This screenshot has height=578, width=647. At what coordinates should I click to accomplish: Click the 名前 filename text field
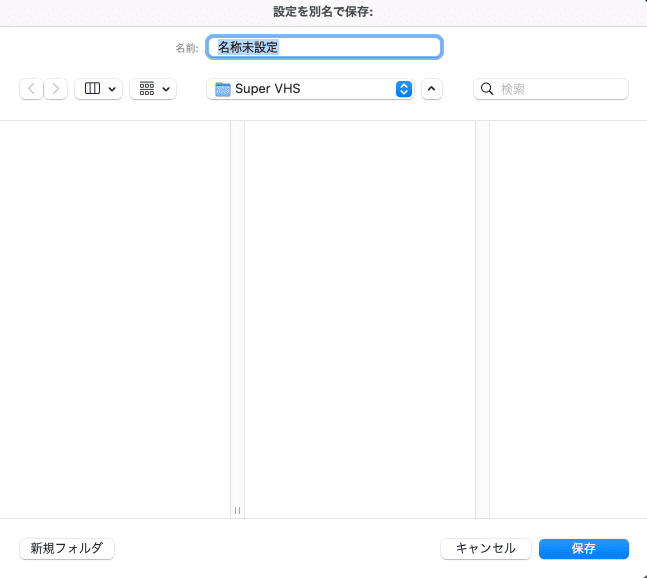point(324,47)
